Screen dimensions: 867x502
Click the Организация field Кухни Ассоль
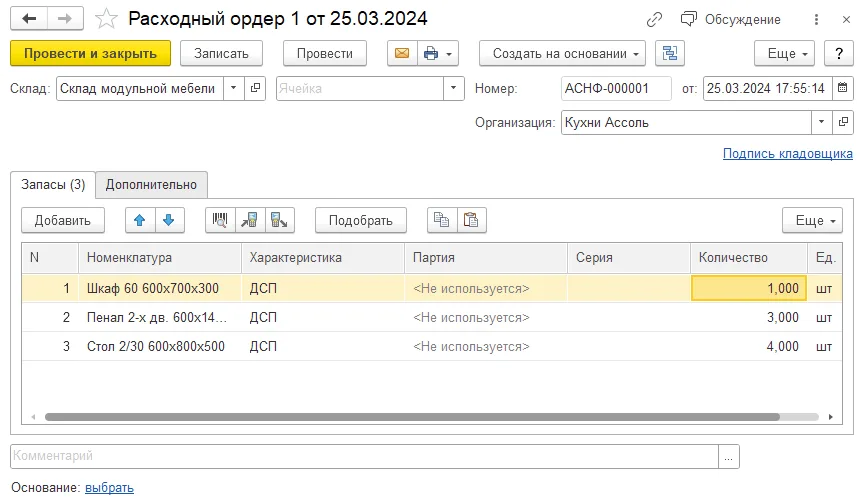coord(686,123)
